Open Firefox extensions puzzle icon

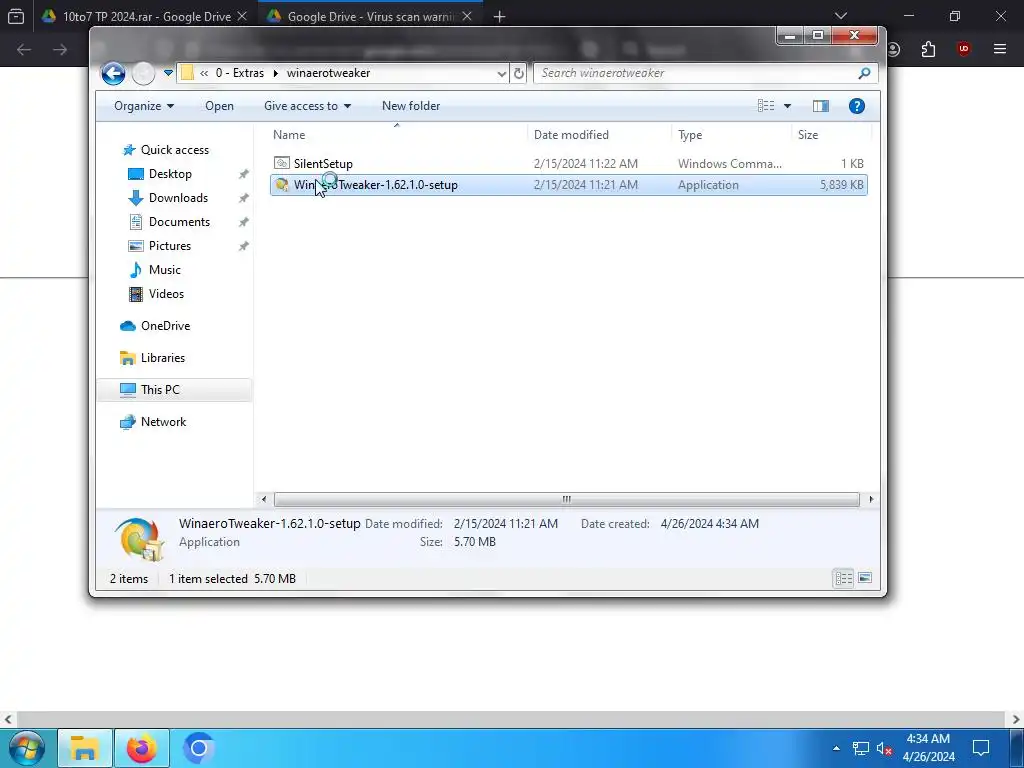tap(928, 49)
